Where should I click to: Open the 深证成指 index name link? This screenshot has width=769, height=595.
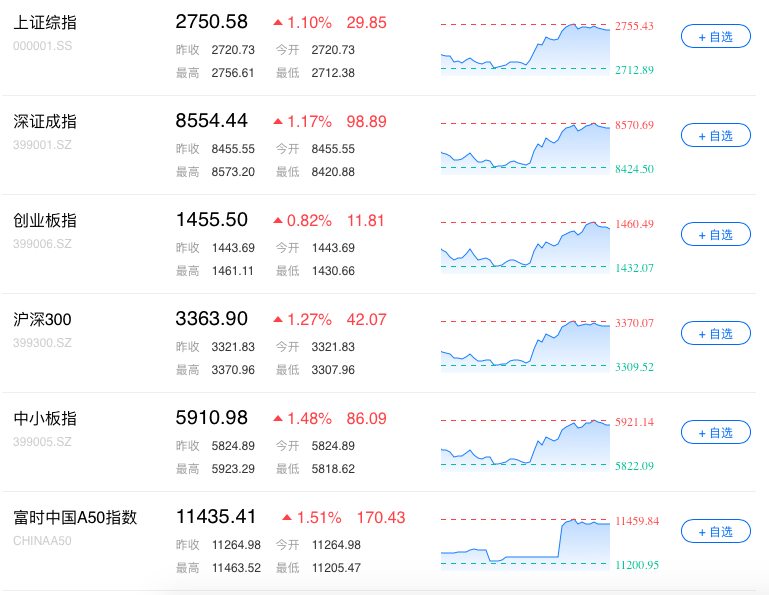point(45,122)
